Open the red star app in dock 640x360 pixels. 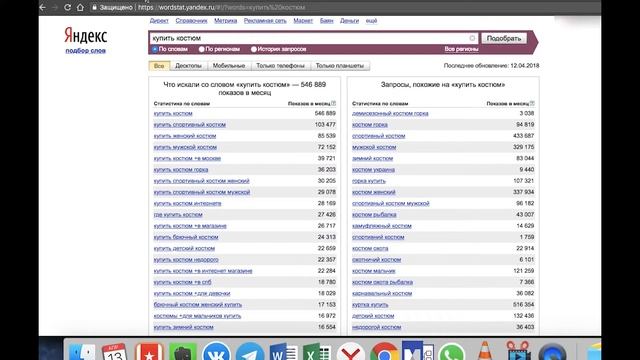tap(149, 352)
